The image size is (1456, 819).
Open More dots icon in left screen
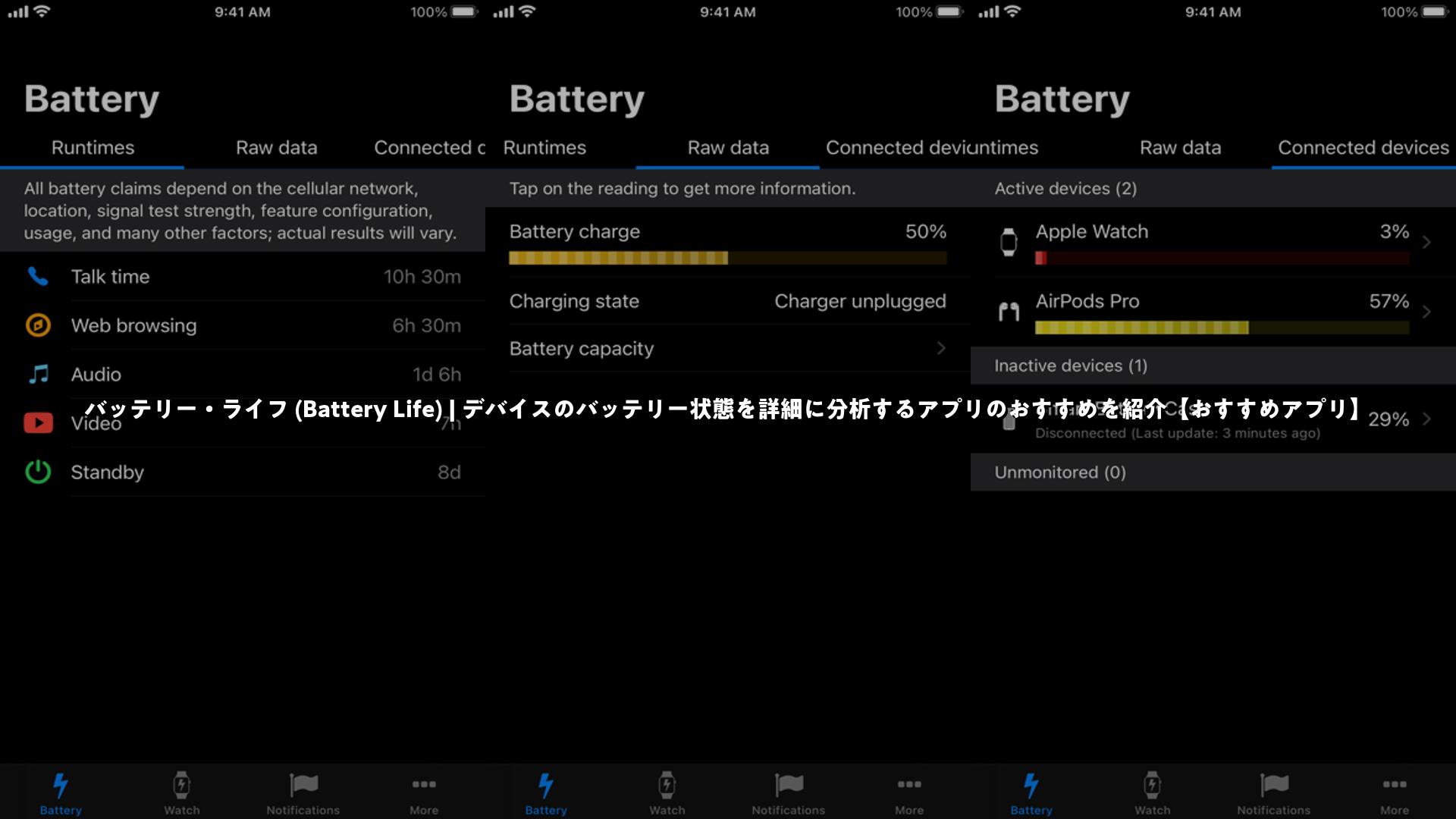coord(424,784)
